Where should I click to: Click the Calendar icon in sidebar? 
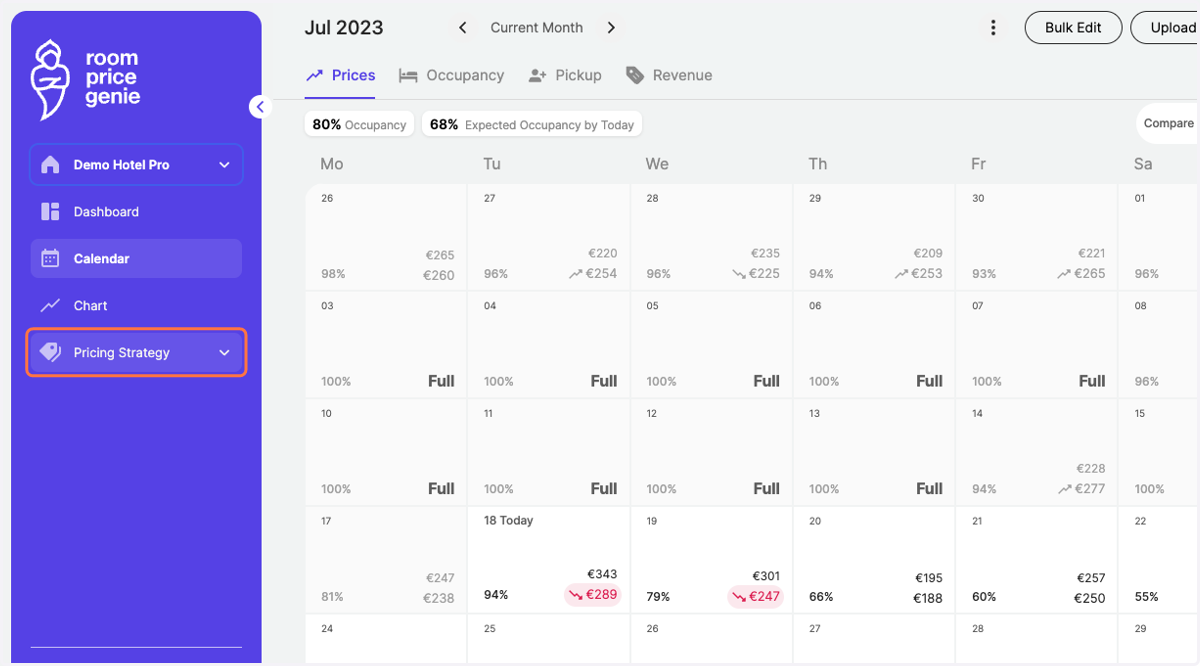[x=50, y=258]
